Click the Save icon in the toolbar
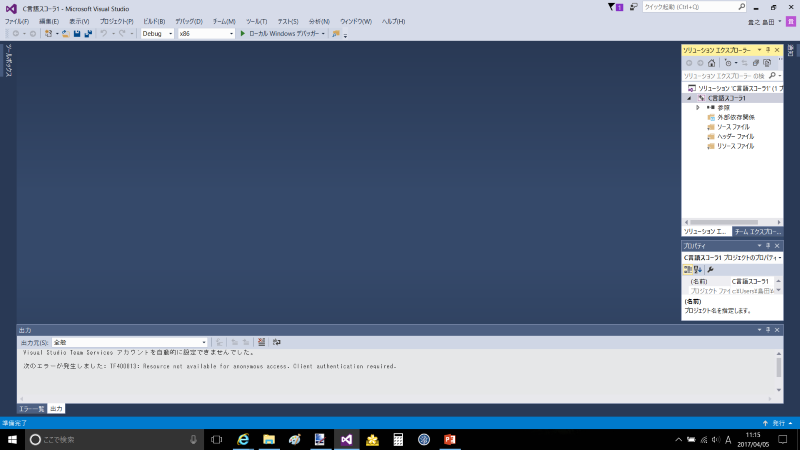This screenshot has height=450, width=800. tap(77, 34)
